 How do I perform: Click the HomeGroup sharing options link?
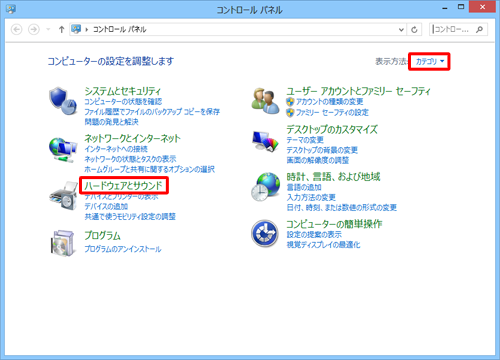click(x=149, y=169)
